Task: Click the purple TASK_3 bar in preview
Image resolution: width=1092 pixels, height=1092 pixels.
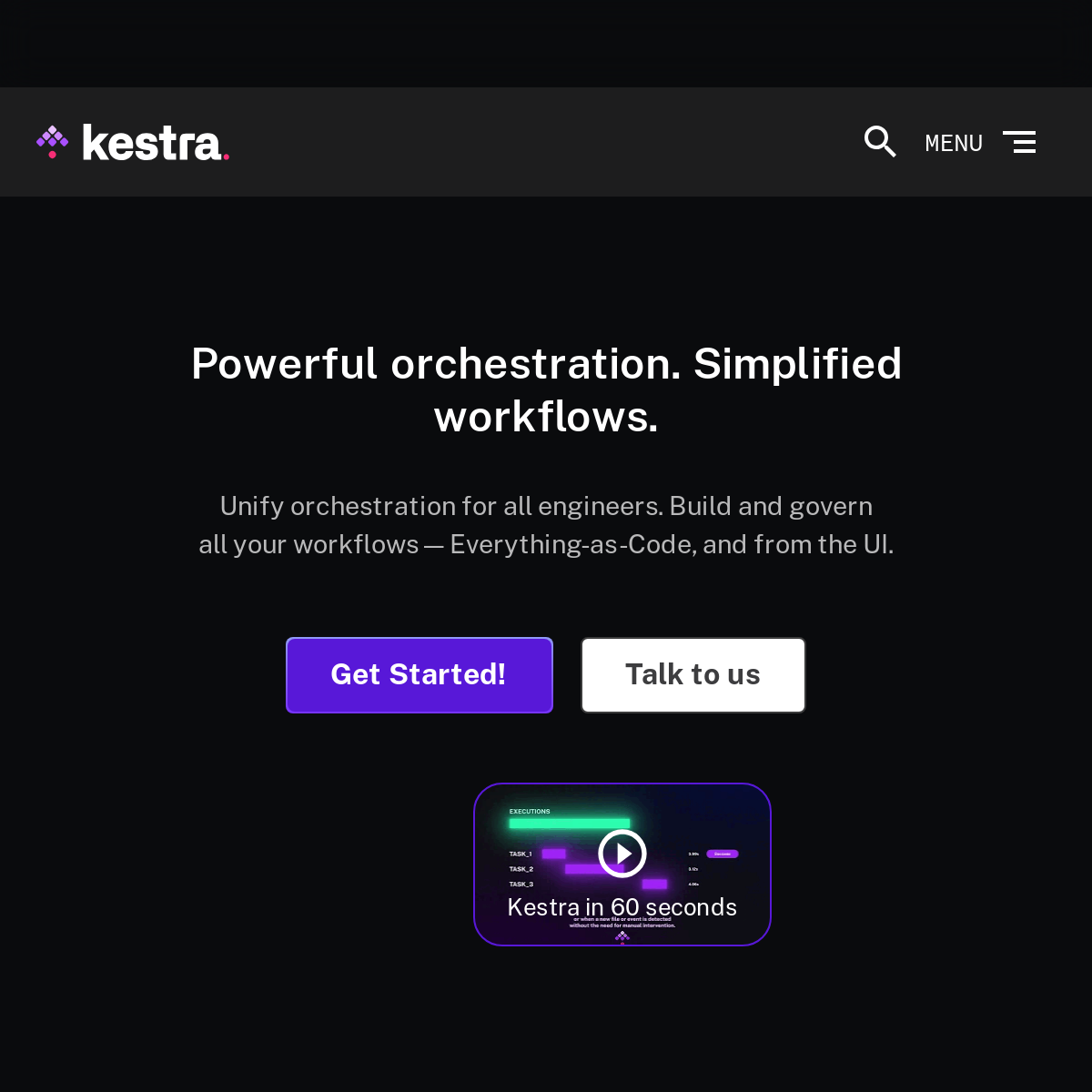Action: pos(654,884)
